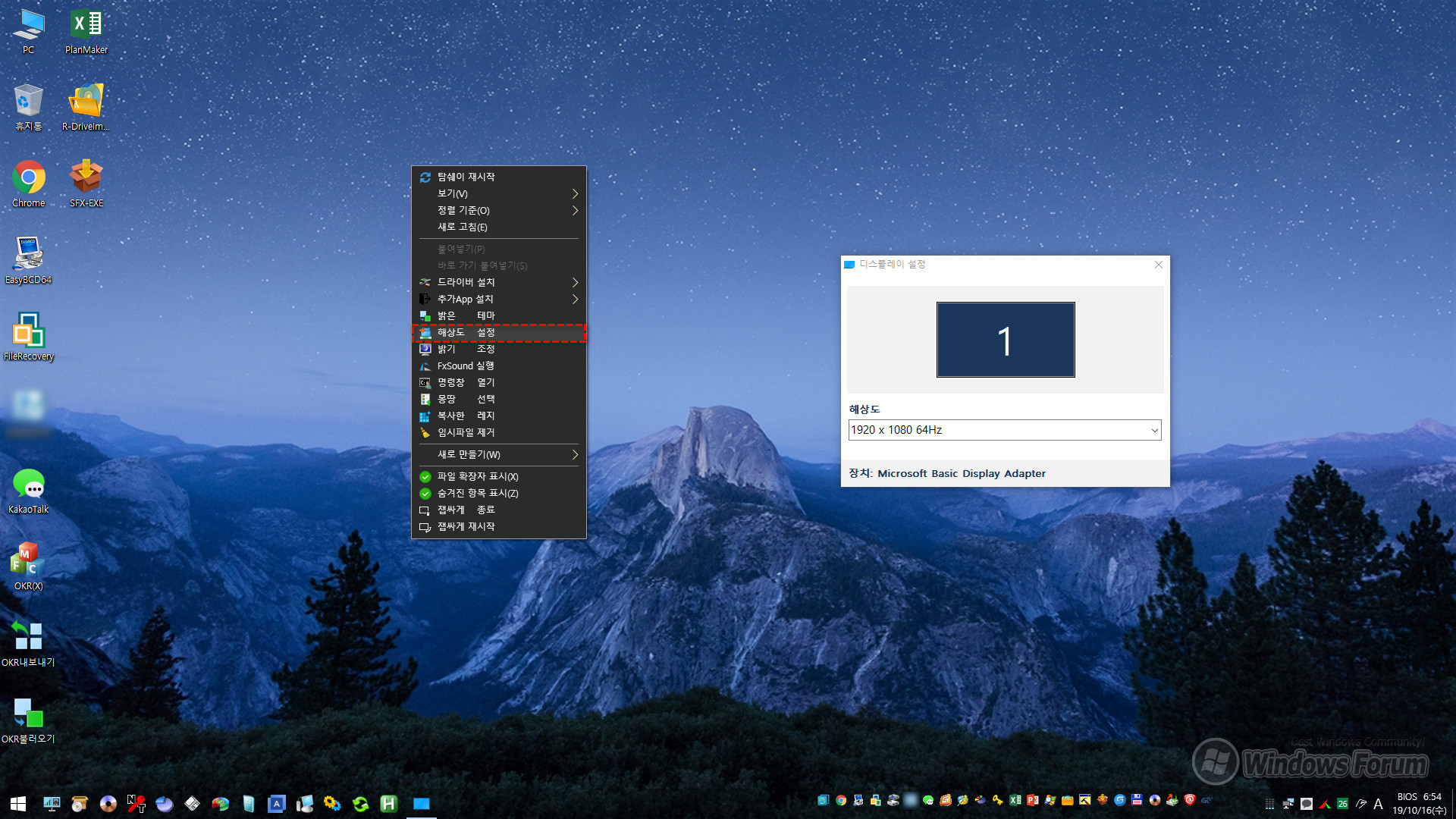Toggle 파일 확장자 표시(X) check item

click(x=499, y=476)
